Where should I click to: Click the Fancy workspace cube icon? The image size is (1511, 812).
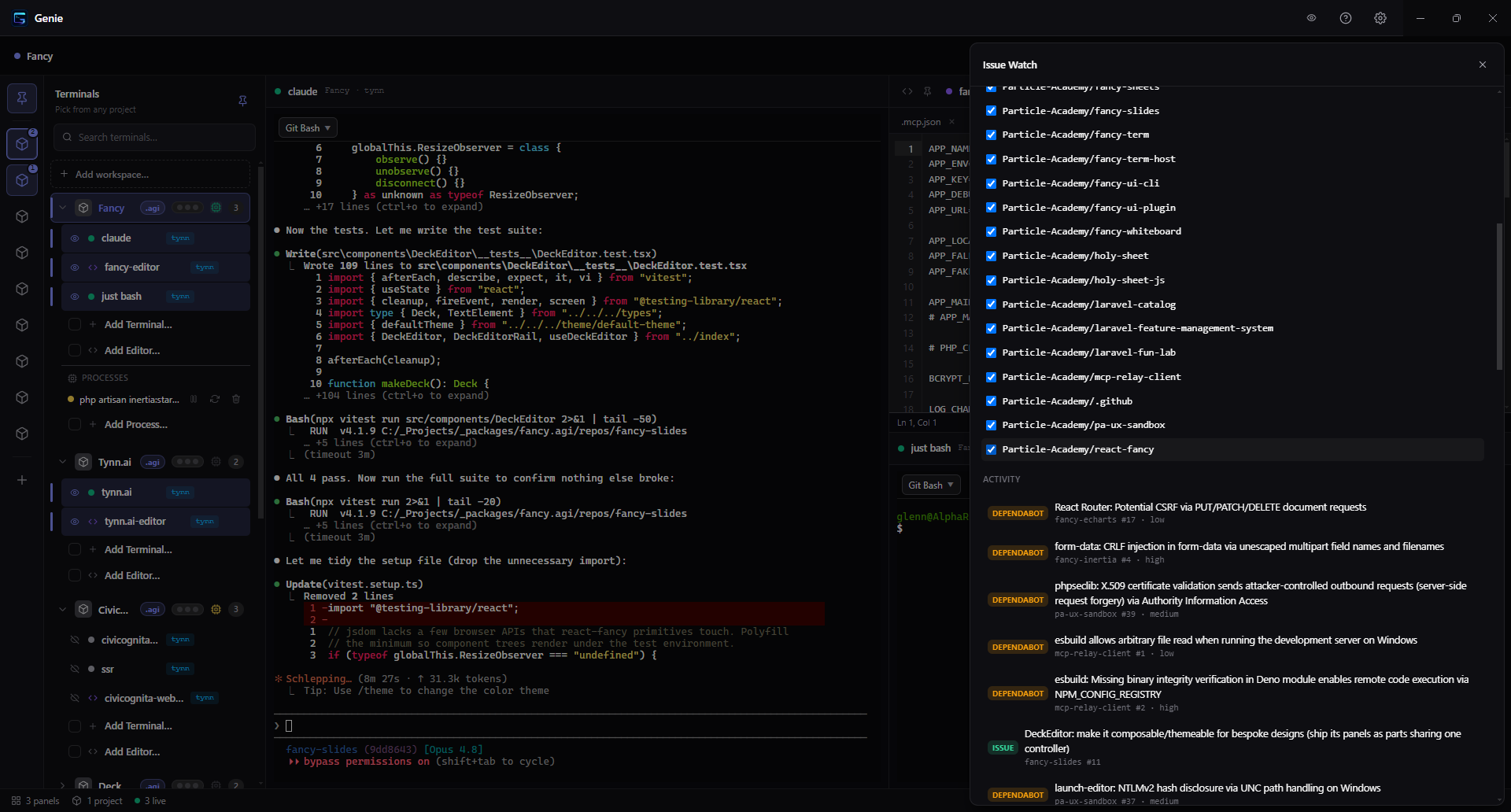(x=83, y=208)
